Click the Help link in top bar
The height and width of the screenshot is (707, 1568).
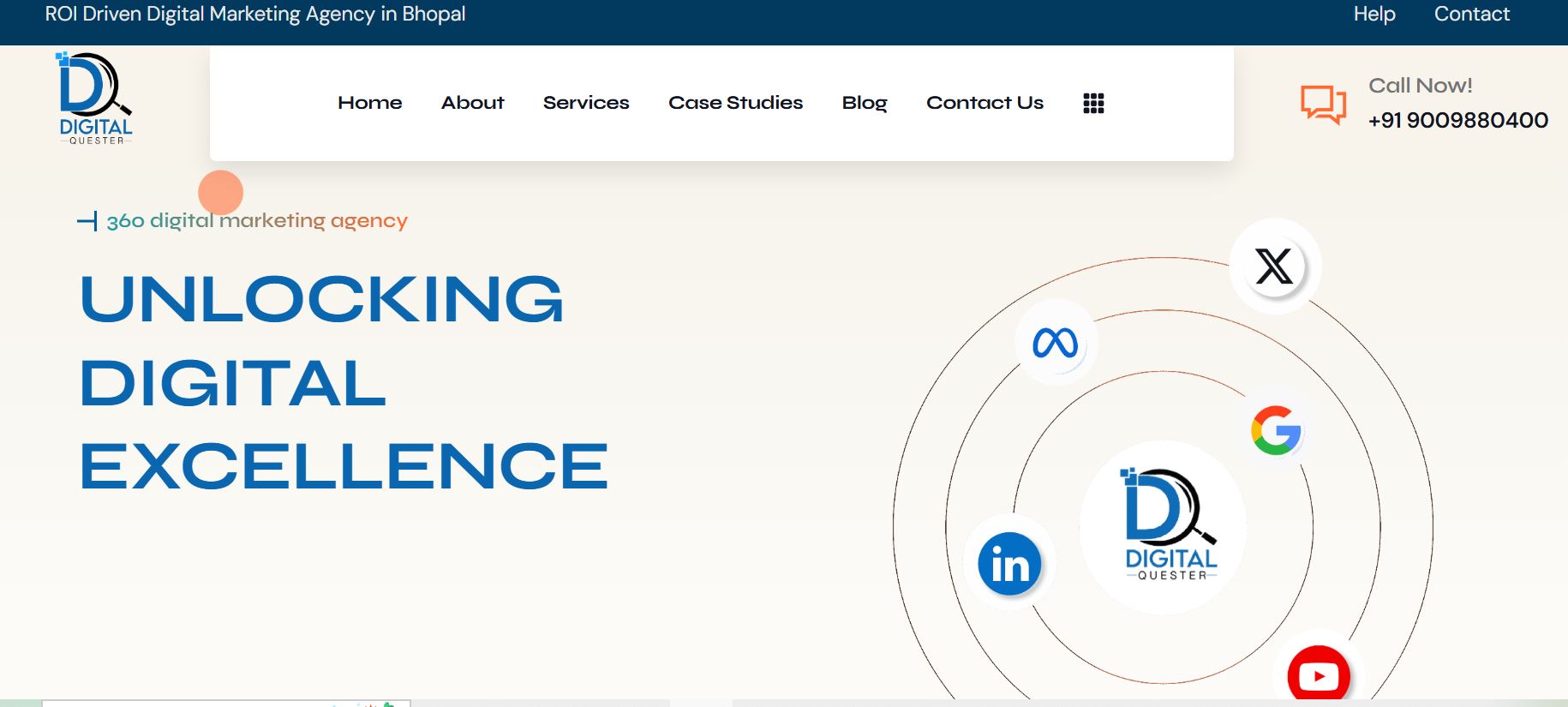[x=1373, y=15]
